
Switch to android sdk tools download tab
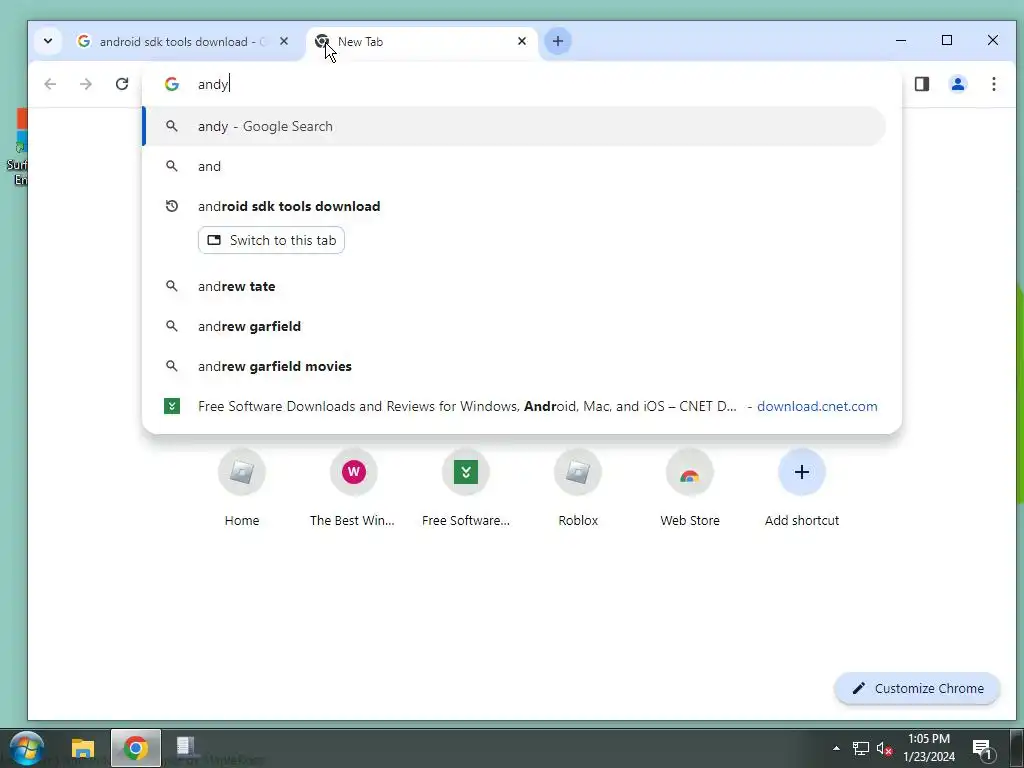176,42
